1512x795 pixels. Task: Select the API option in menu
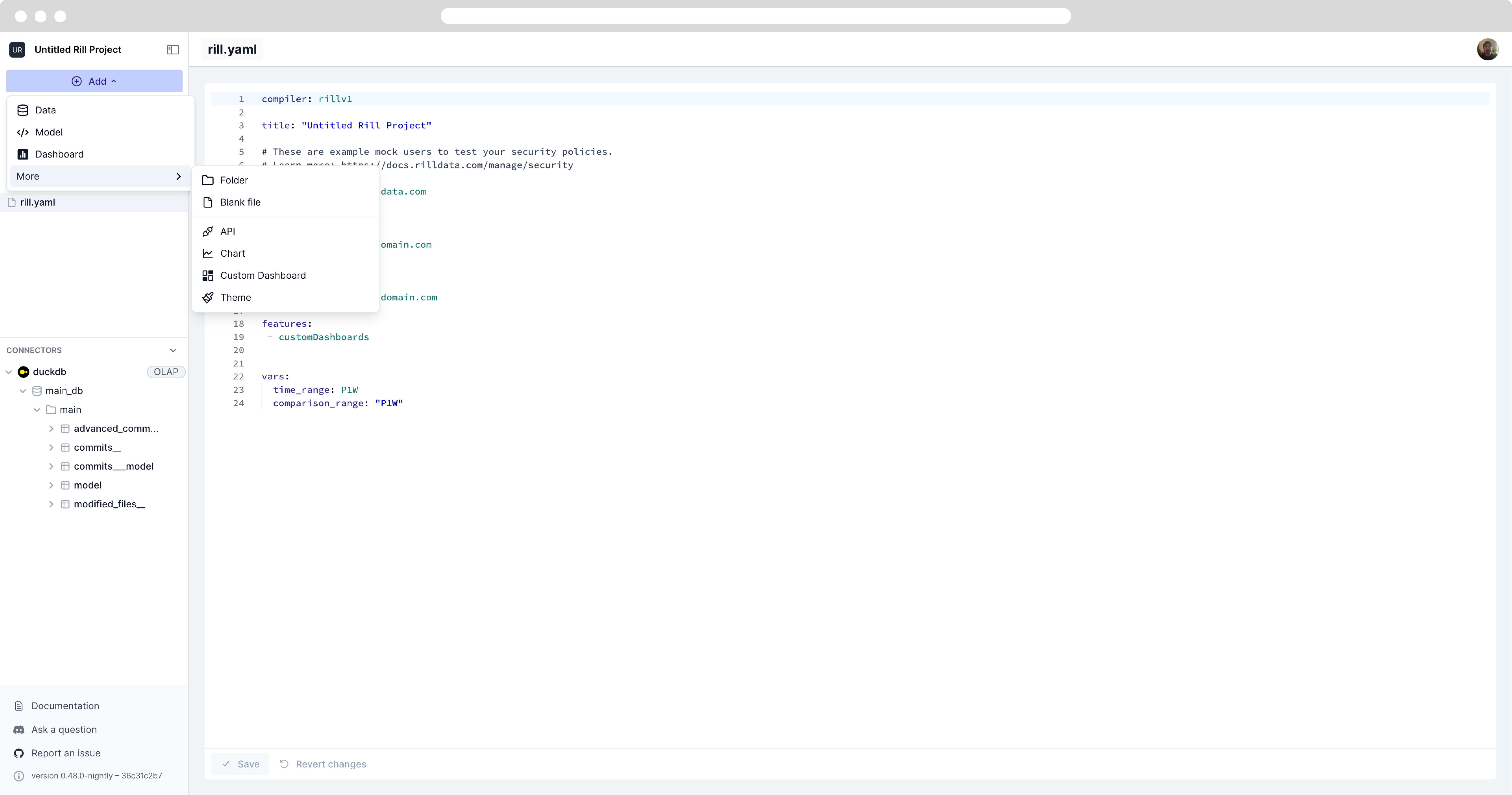227,231
